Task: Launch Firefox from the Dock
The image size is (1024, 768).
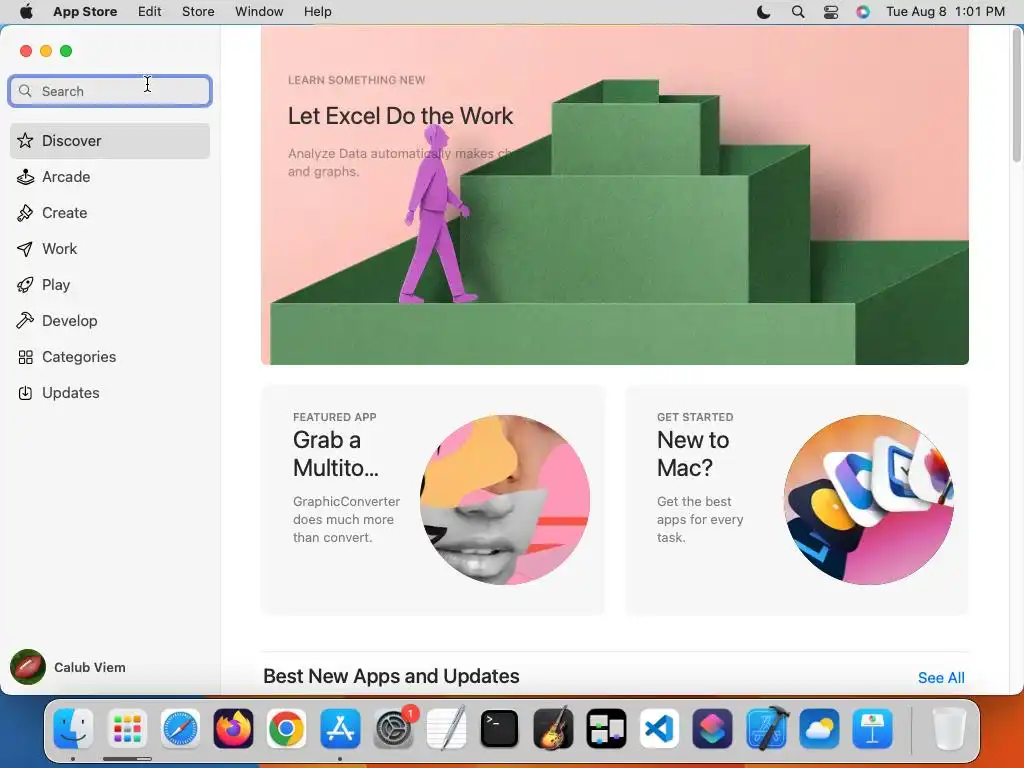Action: [x=233, y=728]
